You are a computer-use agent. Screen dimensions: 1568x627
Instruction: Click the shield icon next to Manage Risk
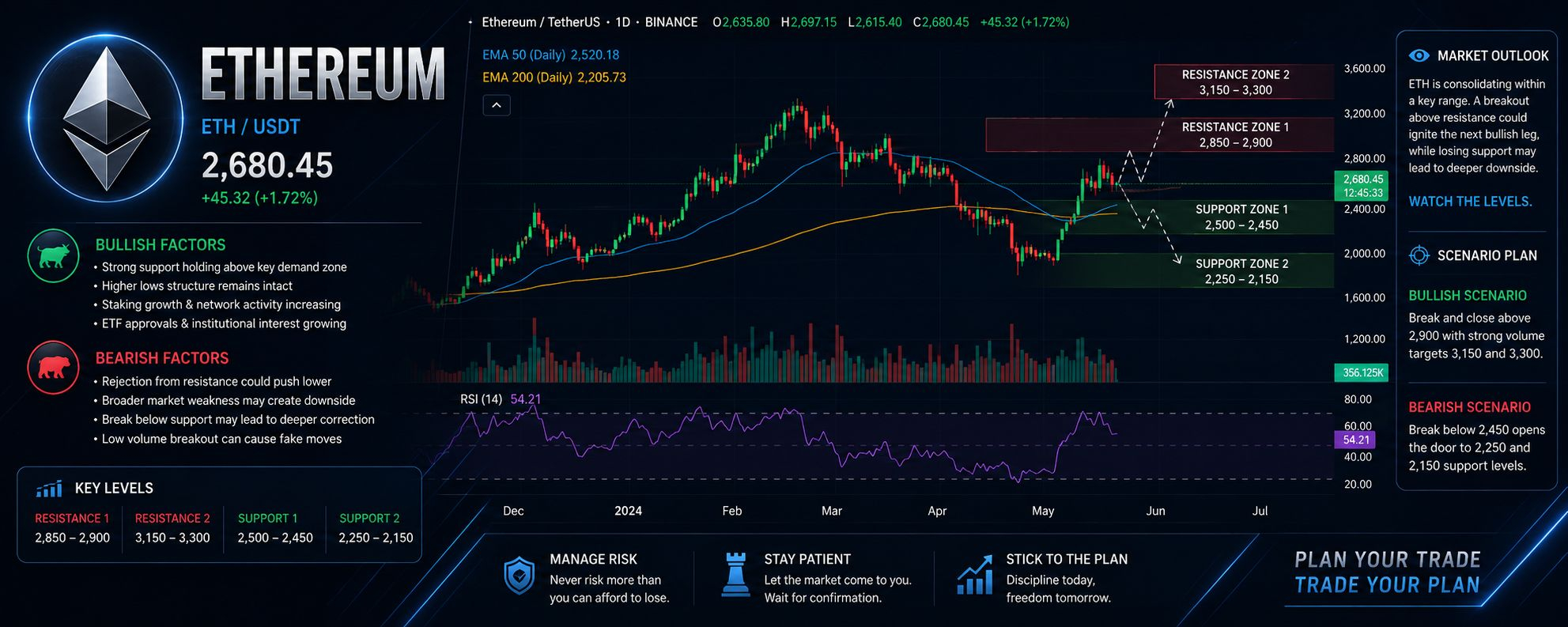click(520, 576)
